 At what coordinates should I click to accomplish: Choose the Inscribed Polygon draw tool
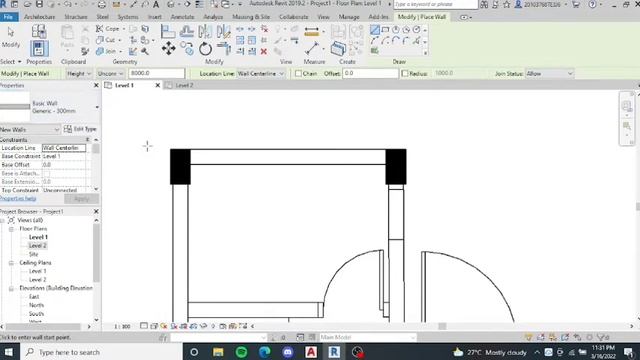[x=396, y=30]
